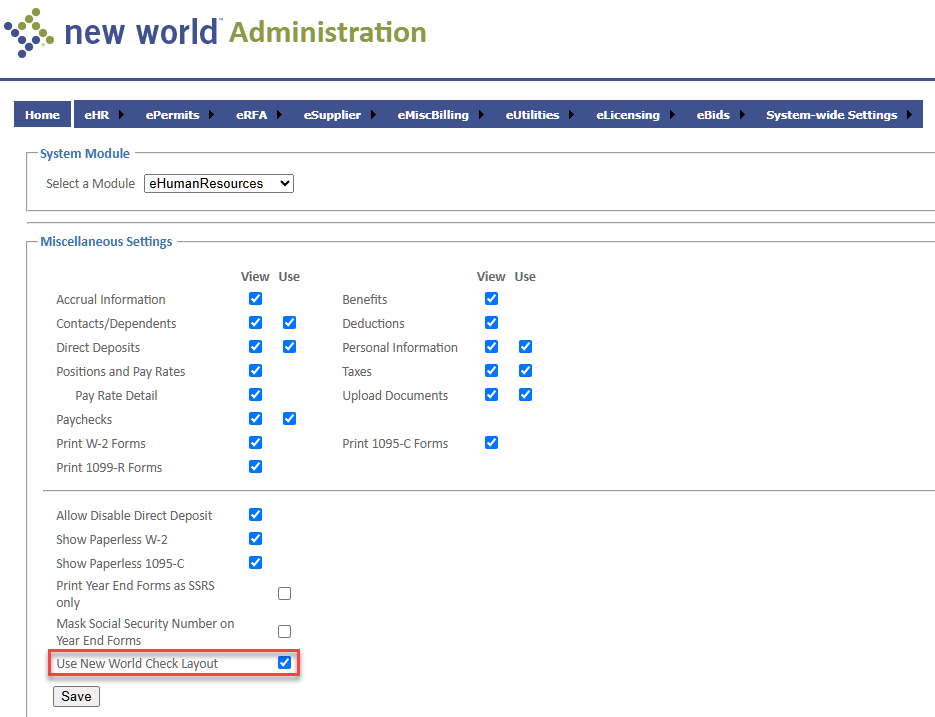Click the New World logo icon

tap(30, 33)
